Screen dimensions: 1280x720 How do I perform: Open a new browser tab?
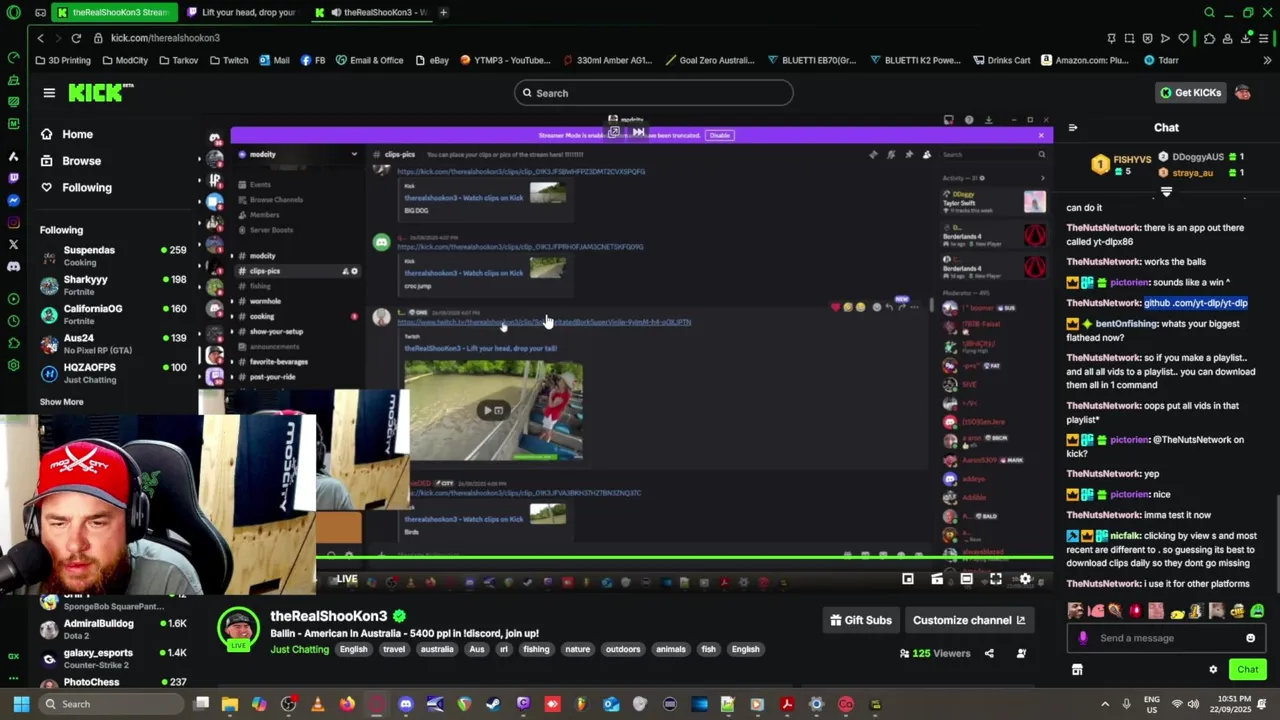click(x=443, y=13)
